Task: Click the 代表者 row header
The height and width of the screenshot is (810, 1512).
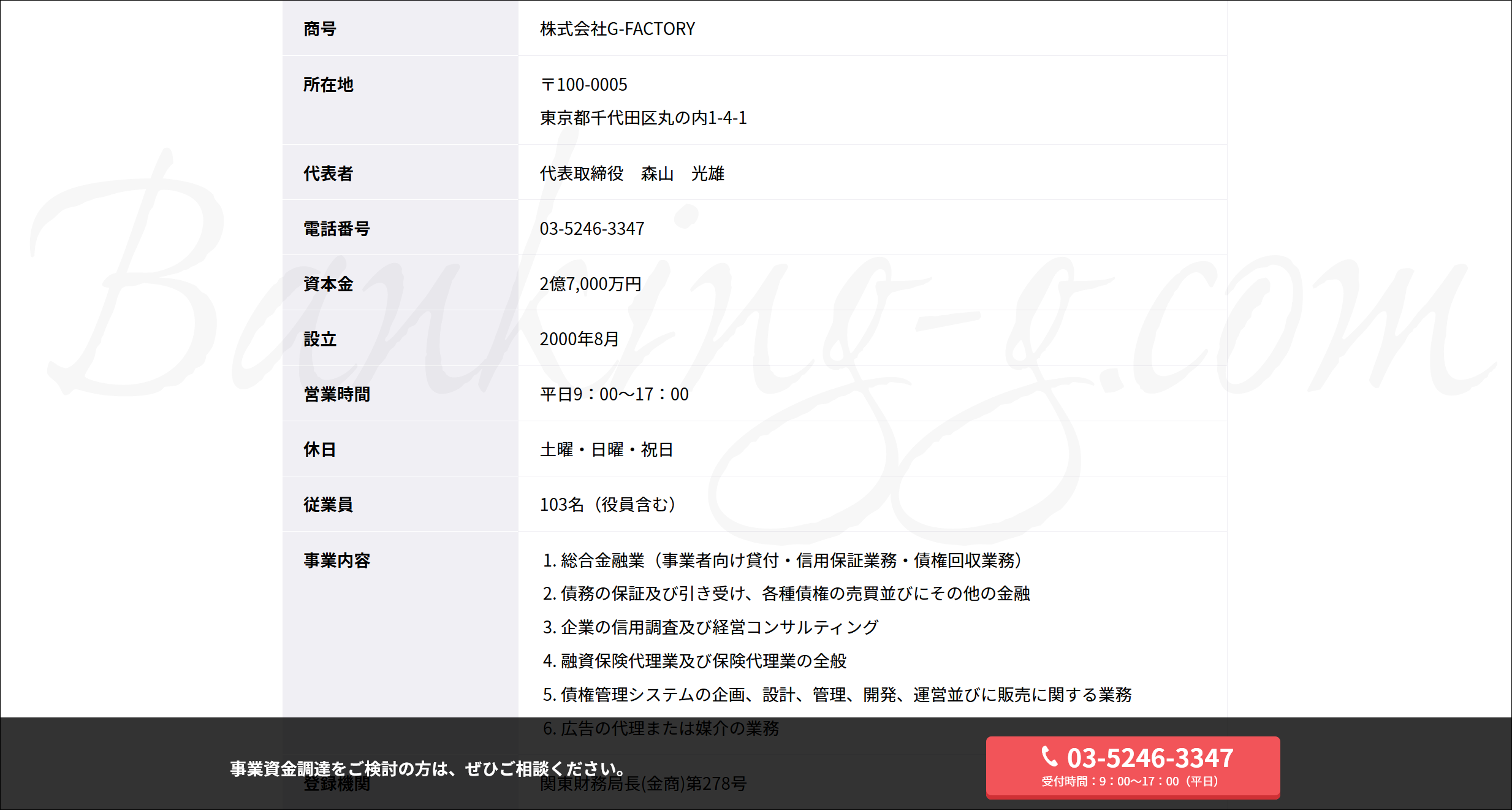Action: point(400,173)
